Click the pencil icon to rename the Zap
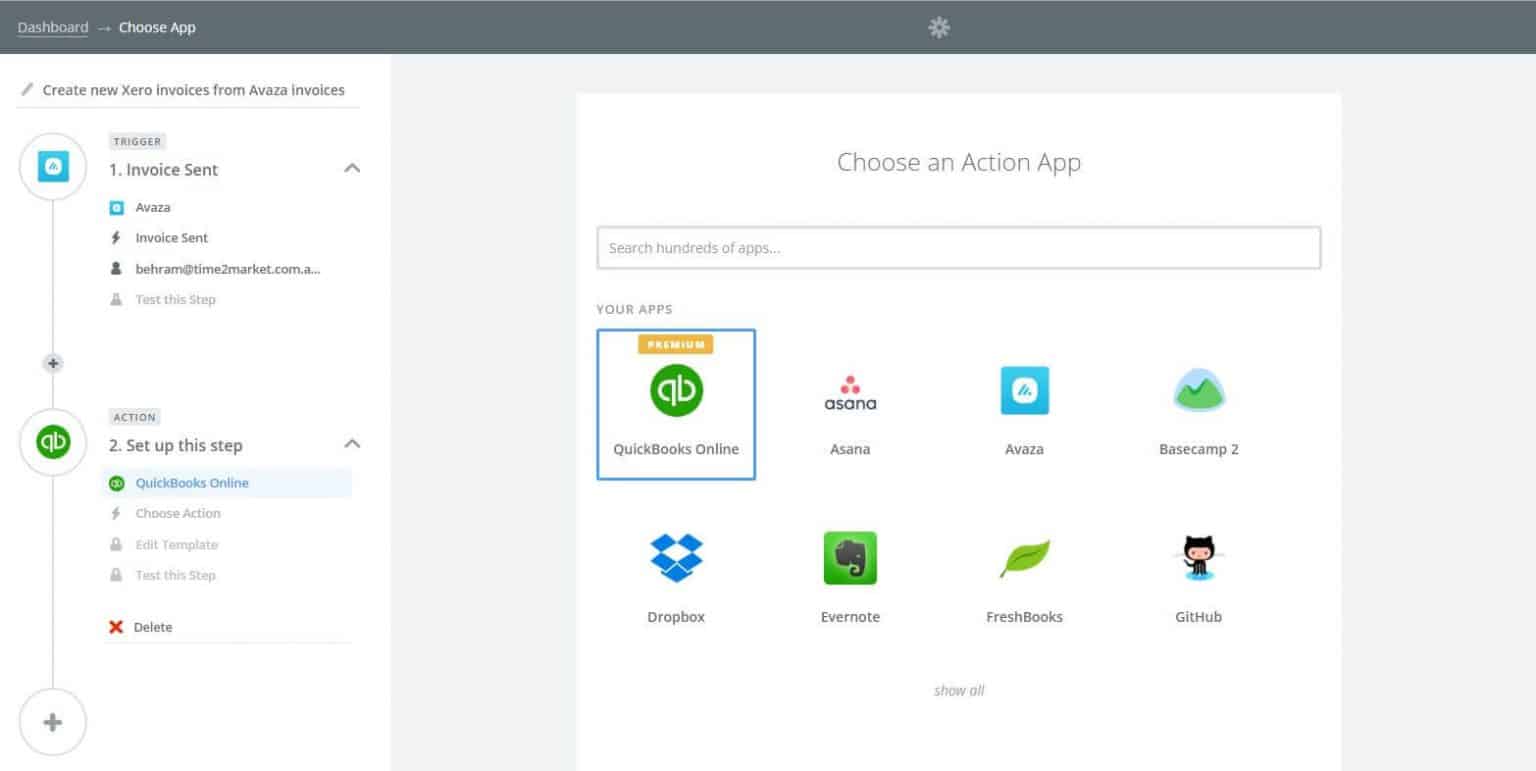 [x=28, y=89]
